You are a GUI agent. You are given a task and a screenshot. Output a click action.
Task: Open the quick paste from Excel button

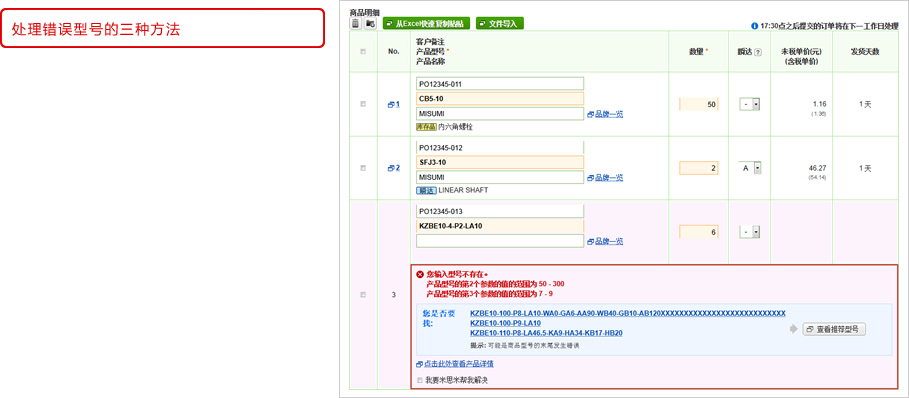point(426,23)
